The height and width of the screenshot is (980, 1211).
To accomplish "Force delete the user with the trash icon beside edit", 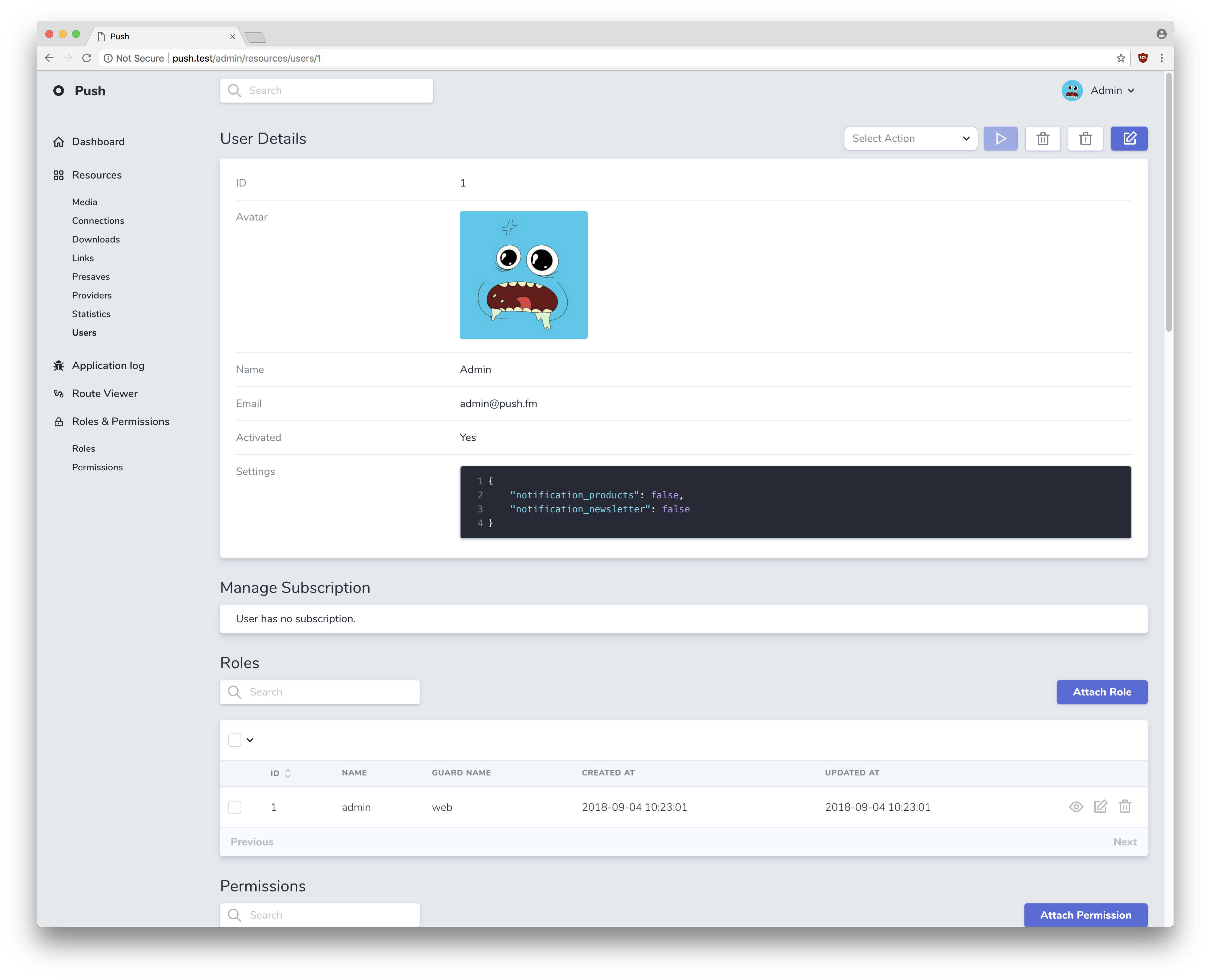I will click(1085, 138).
